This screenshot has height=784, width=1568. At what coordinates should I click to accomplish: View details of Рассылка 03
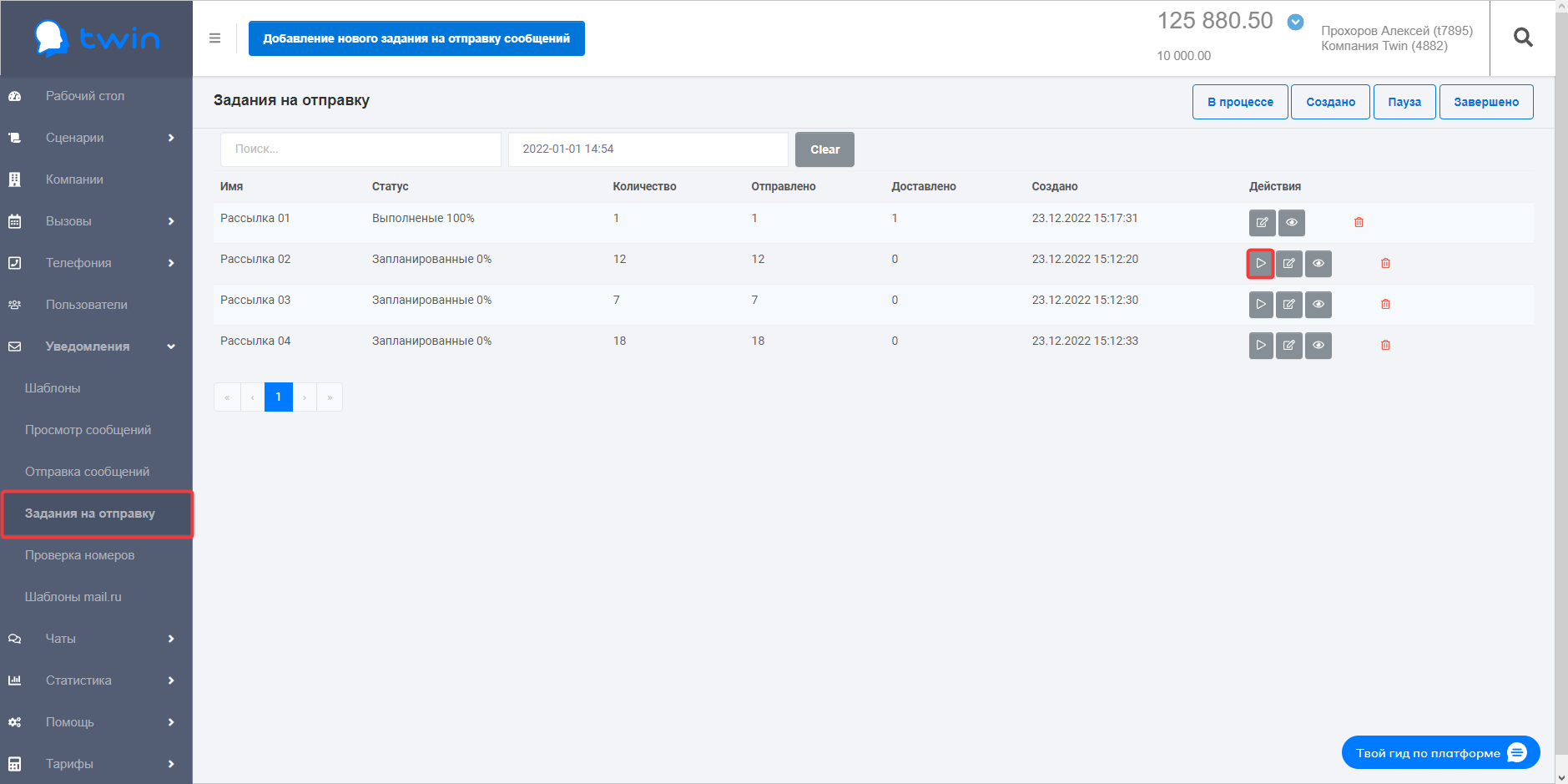[x=1318, y=305]
